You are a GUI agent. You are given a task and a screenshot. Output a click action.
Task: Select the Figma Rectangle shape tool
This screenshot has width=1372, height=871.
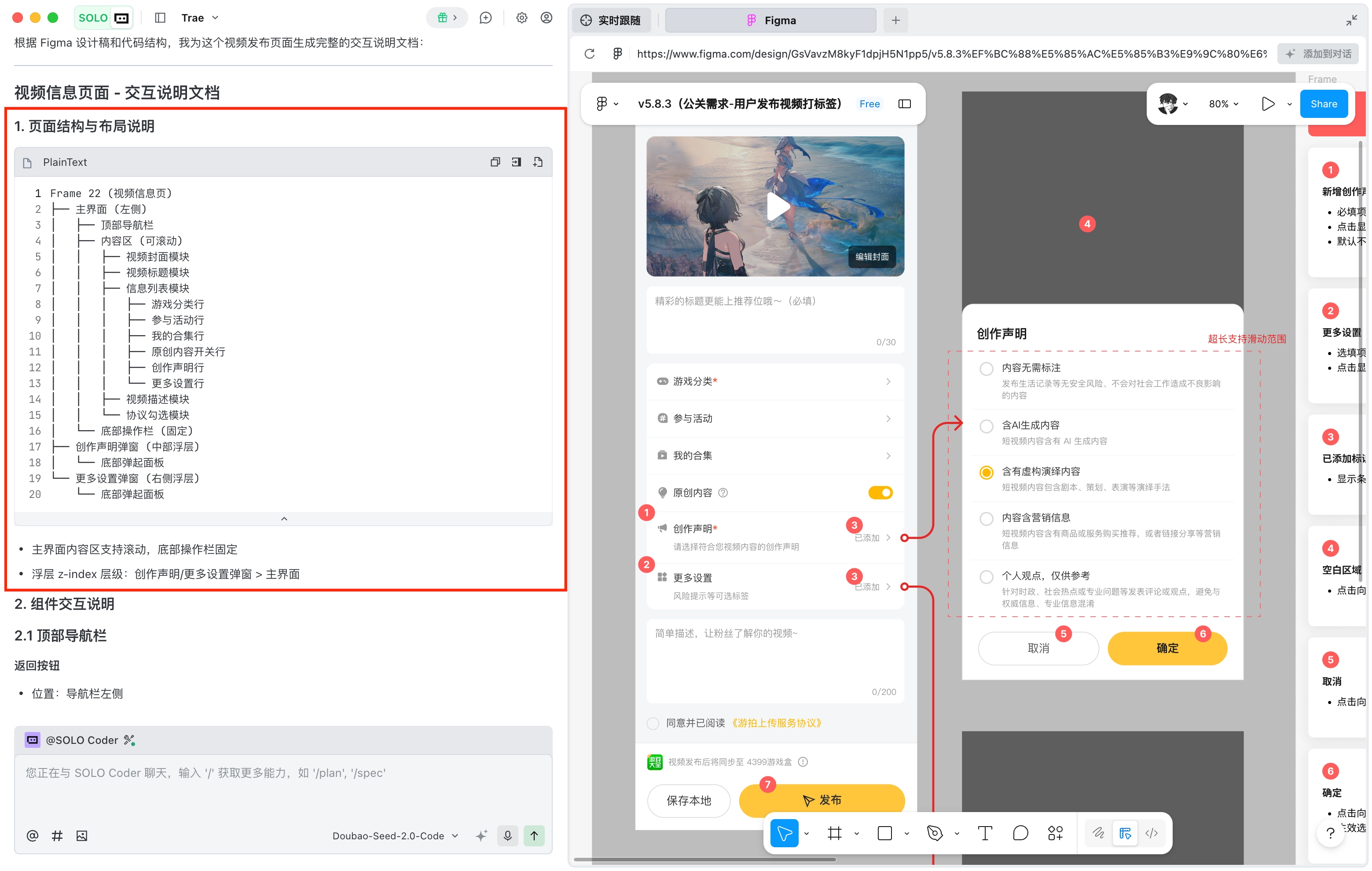point(885,834)
